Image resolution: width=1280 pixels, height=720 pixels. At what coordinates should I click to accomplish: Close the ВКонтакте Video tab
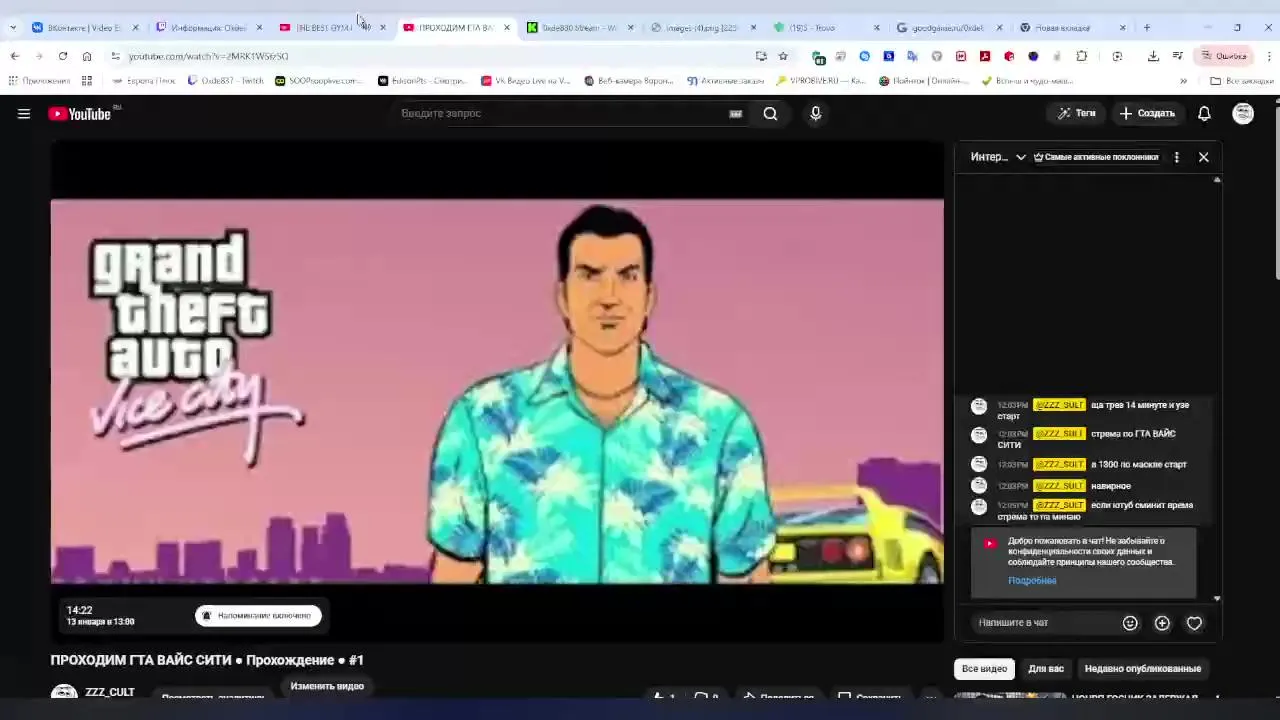135,27
